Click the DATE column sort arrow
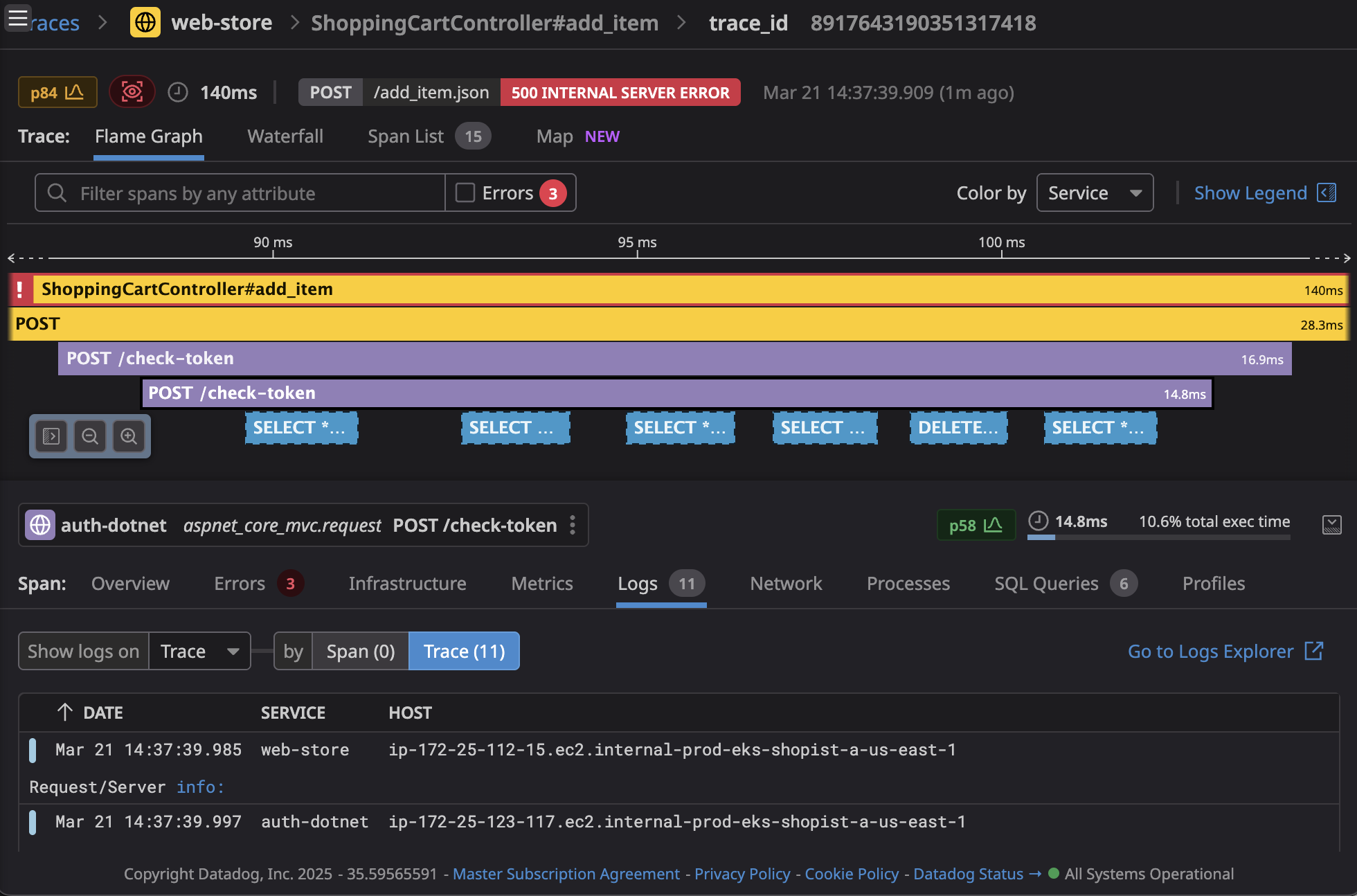1357x896 pixels. tap(64, 712)
